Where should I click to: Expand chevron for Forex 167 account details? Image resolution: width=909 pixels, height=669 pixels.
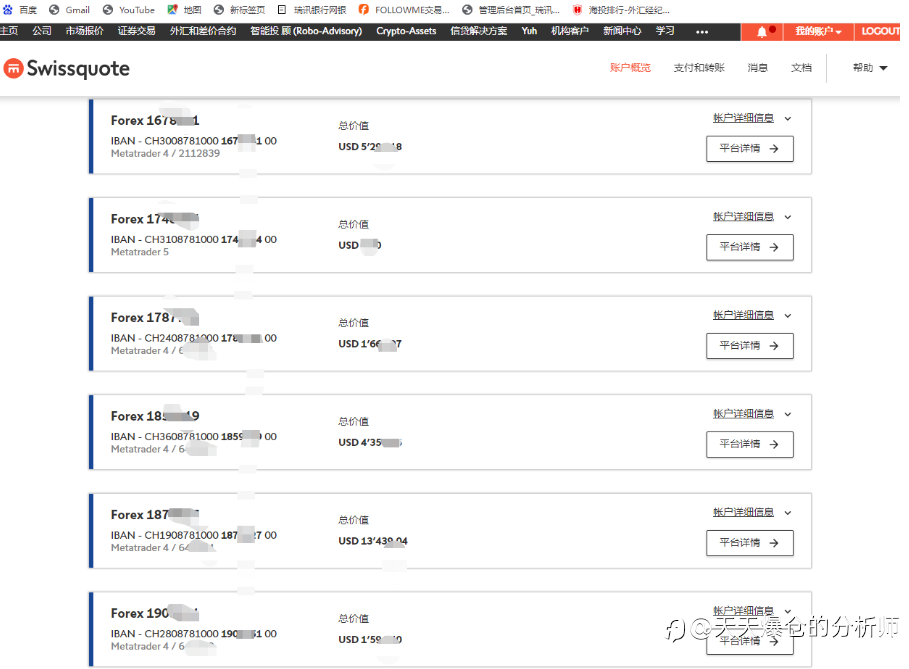788,119
